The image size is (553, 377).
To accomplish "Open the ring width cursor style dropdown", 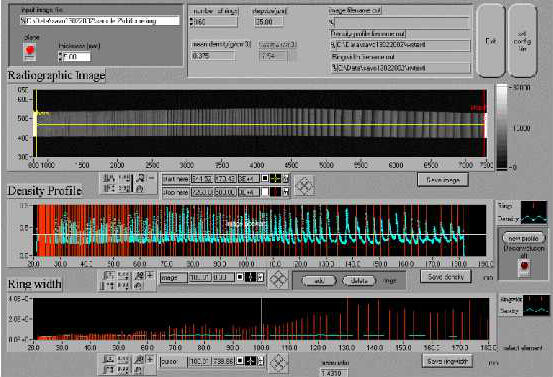I will coord(261,361).
